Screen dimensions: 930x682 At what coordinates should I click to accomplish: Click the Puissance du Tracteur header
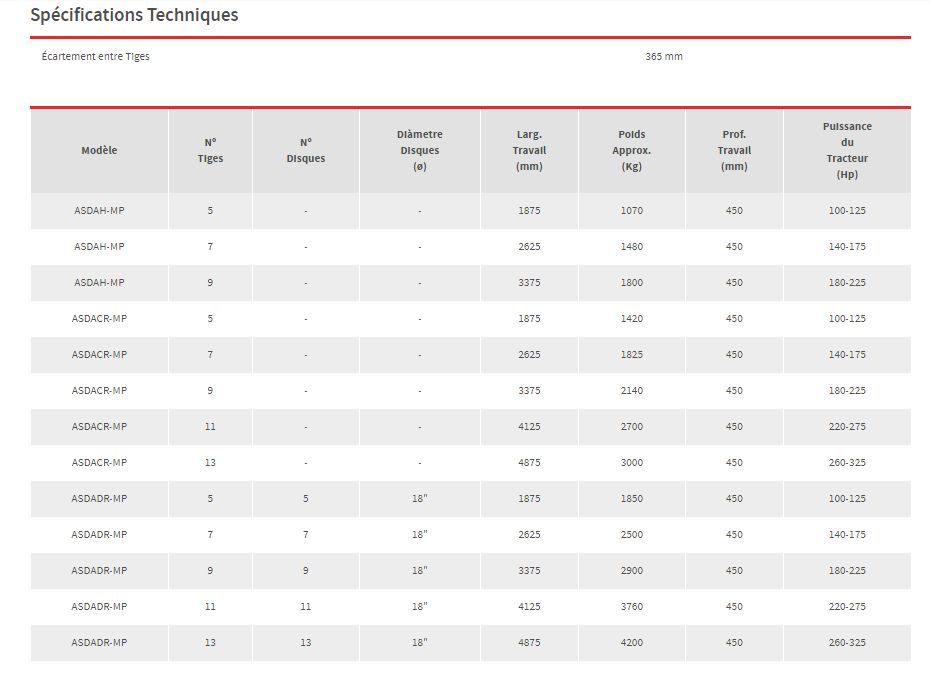(847, 151)
